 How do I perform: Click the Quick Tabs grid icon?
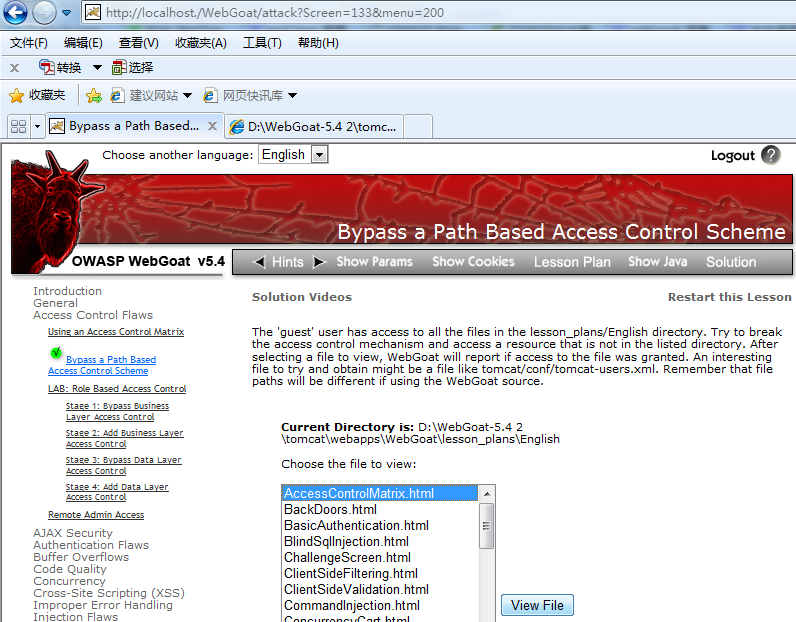[x=19, y=126]
